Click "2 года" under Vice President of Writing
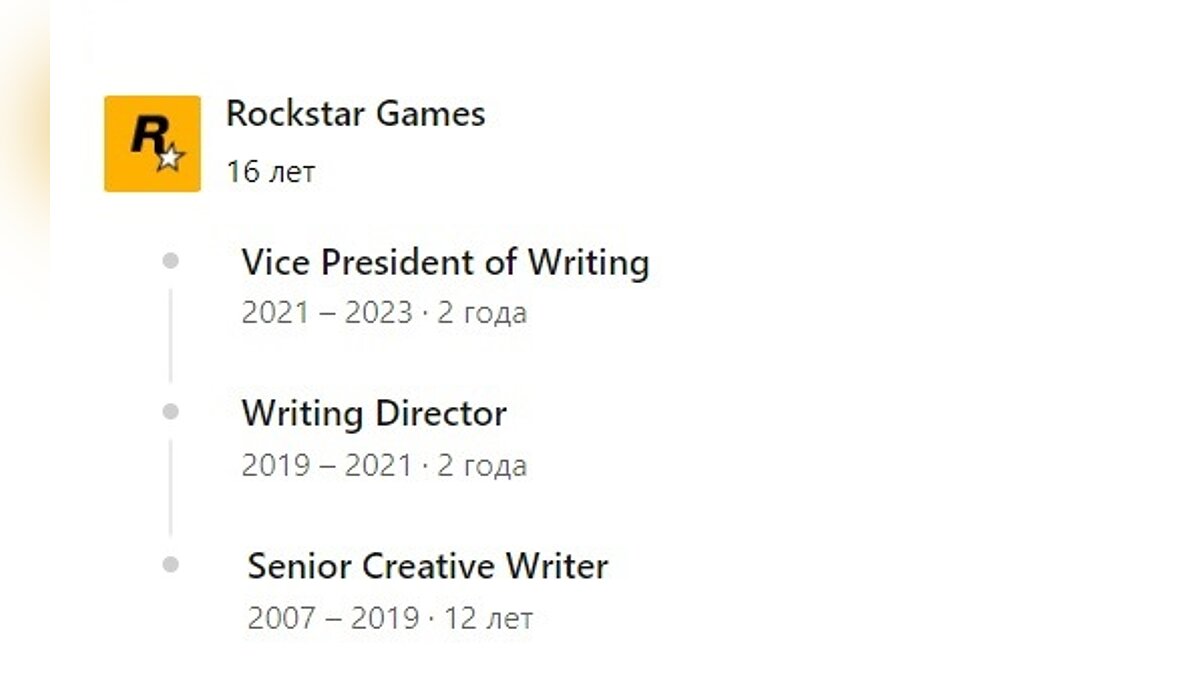 coord(482,314)
